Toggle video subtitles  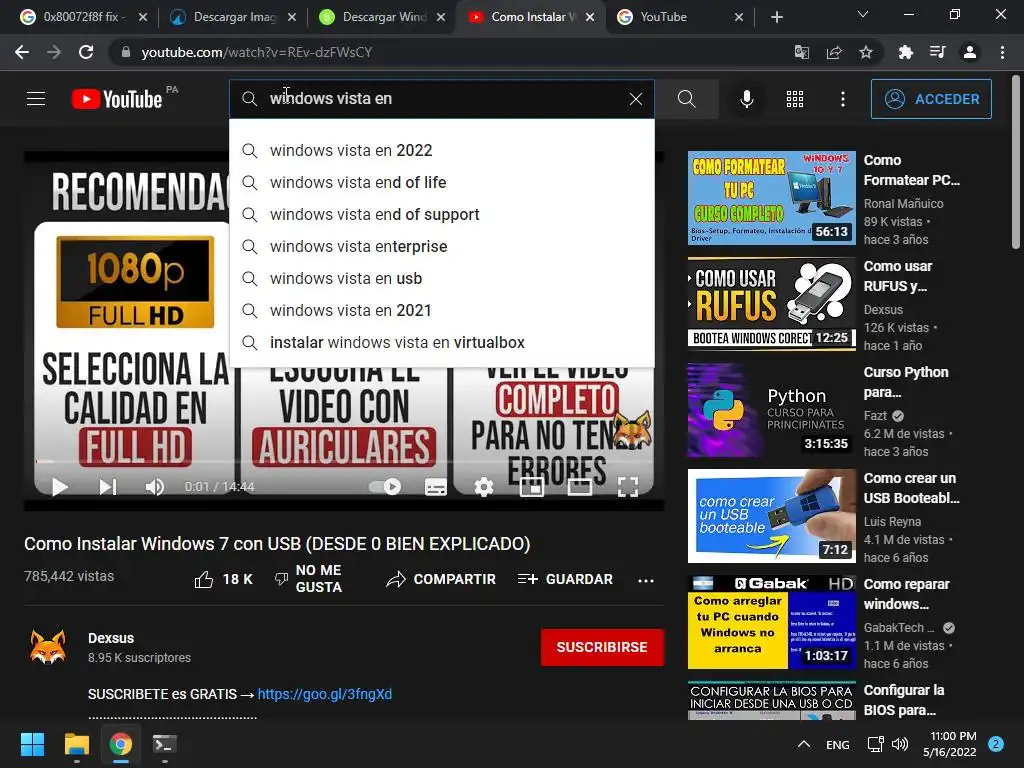[436, 487]
